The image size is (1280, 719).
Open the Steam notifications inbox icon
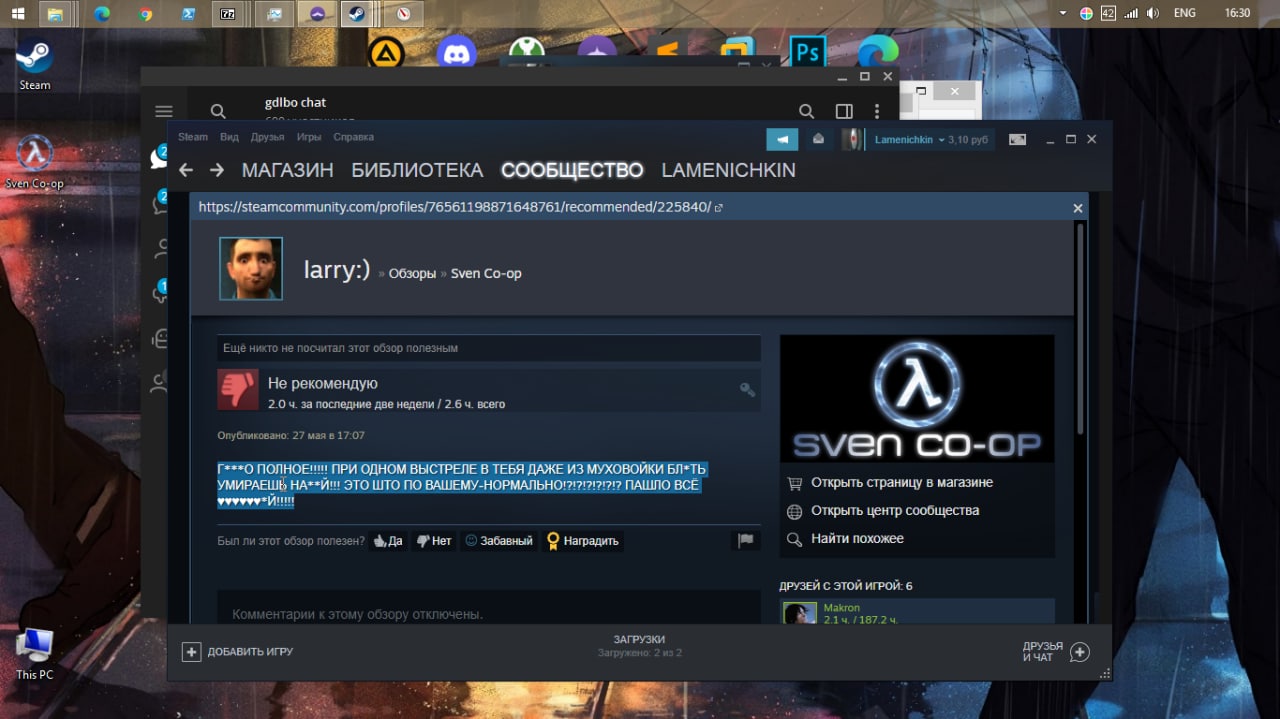(x=818, y=139)
